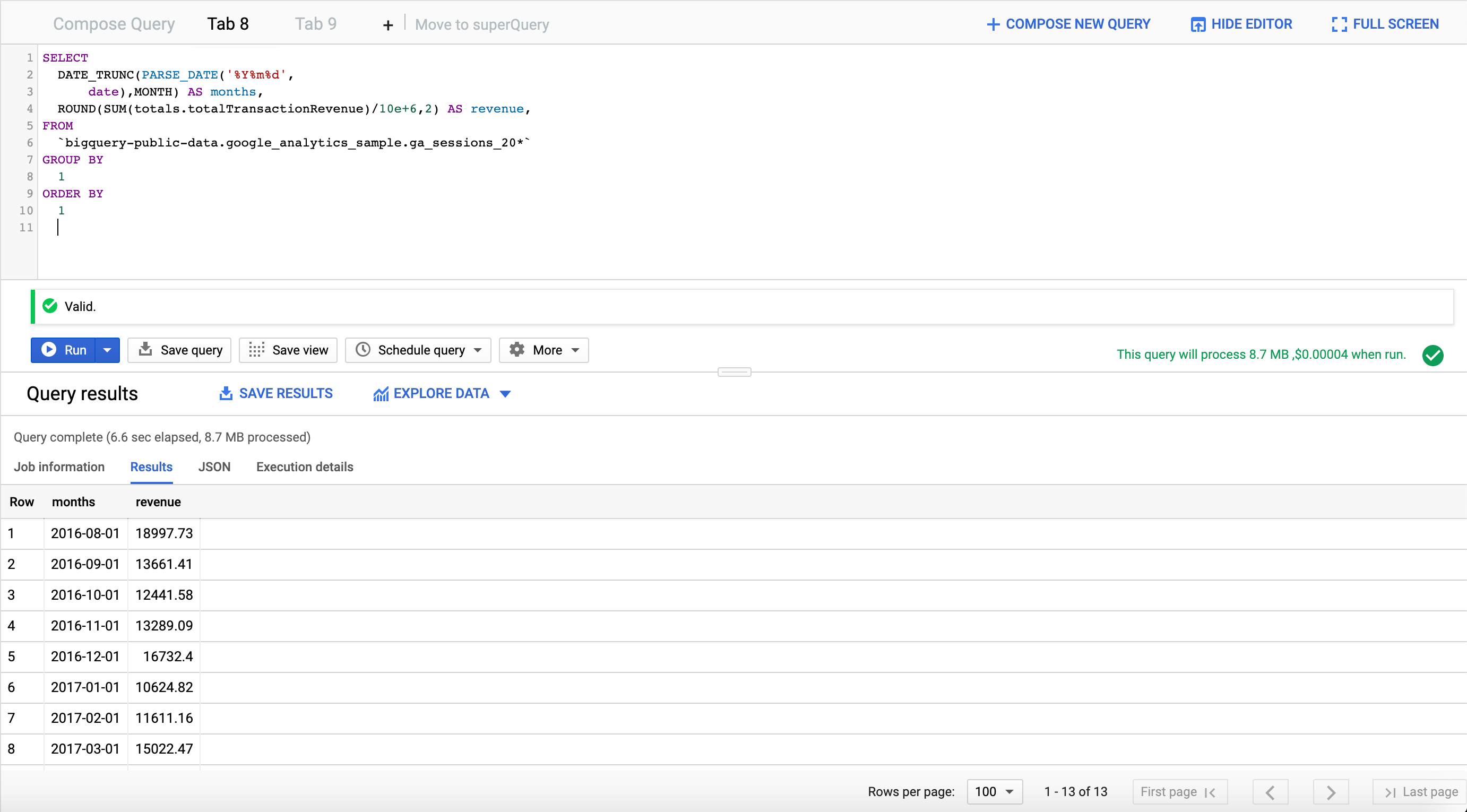Go to next results page arrow
This screenshot has height=812, width=1467.
click(1330, 792)
